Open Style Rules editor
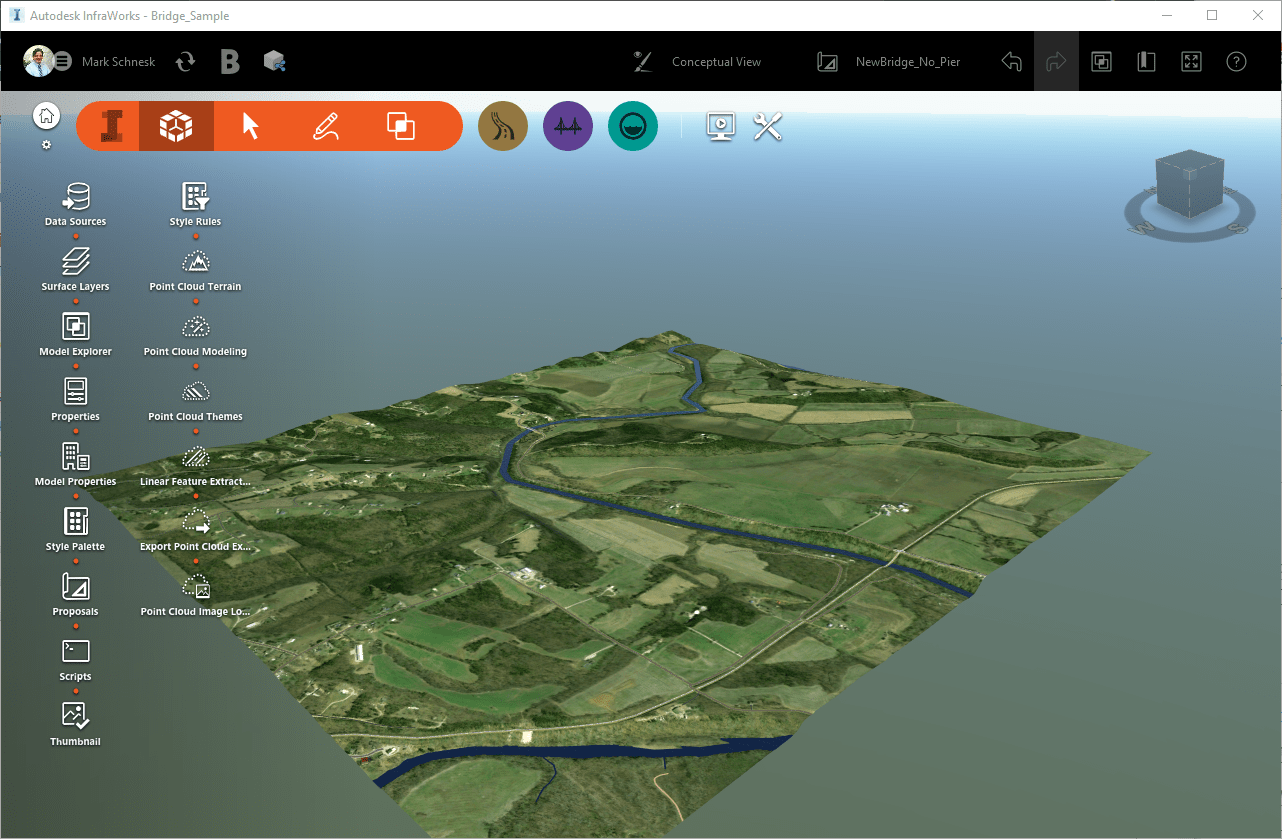This screenshot has height=839, width=1282. click(x=195, y=197)
